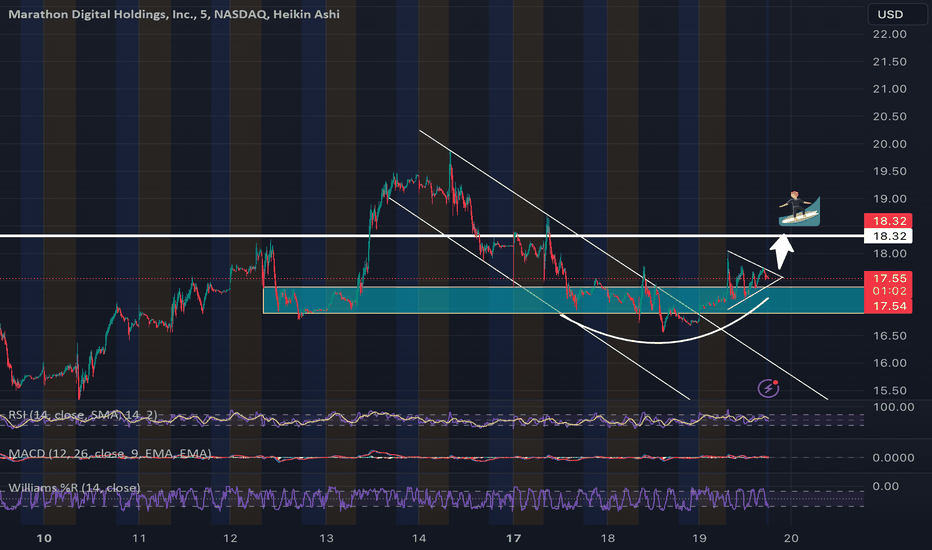The image size is (932, 550).
Task: Click the 19.00 price axis value
Action: pos(889,199)
